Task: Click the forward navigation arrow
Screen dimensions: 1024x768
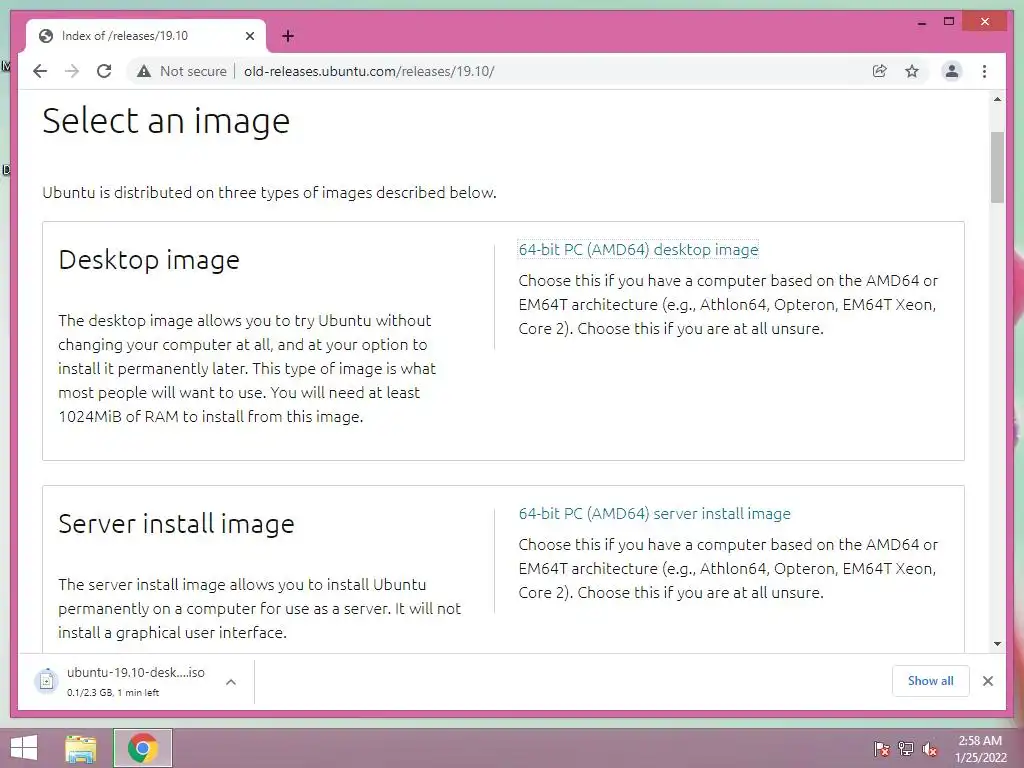Action: pos(72,71)
